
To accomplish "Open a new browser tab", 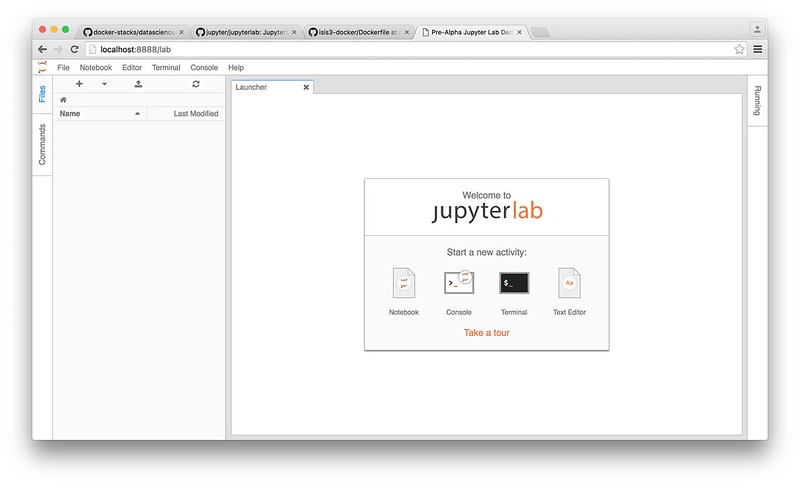I will (x=540, y=33).
